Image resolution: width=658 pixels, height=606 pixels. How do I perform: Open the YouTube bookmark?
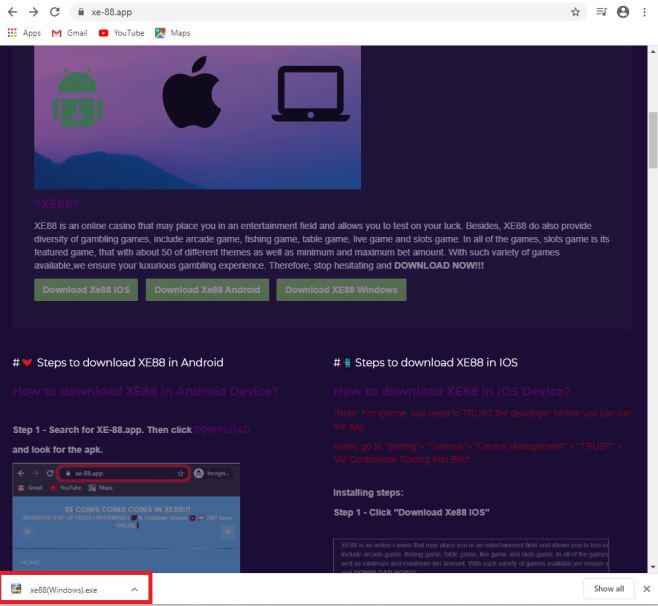pos(122,33)
